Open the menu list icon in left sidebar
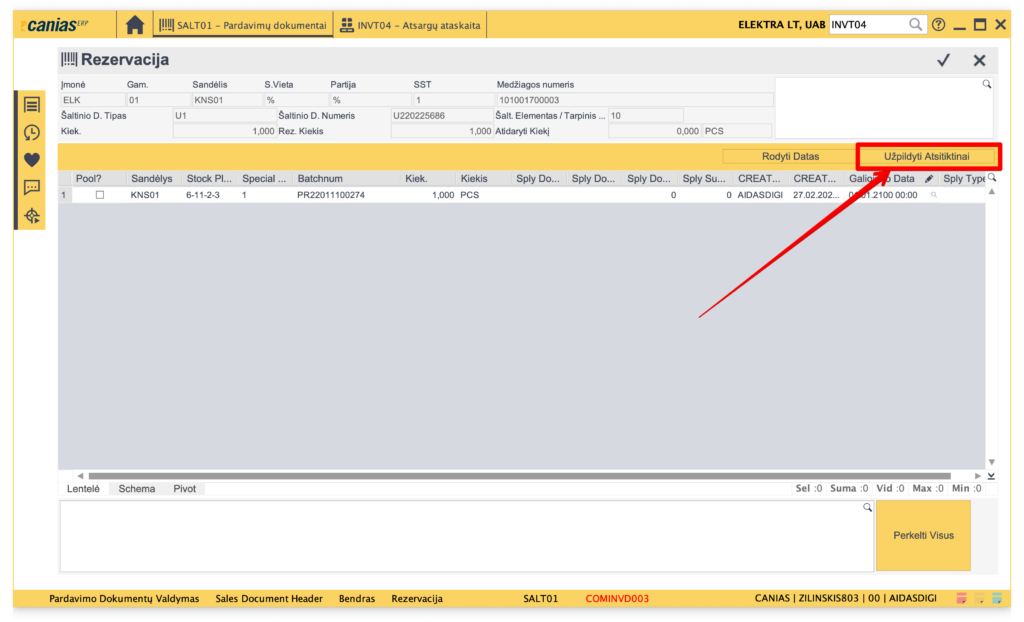The image size is (1024, 622). (x=32, y=105)
